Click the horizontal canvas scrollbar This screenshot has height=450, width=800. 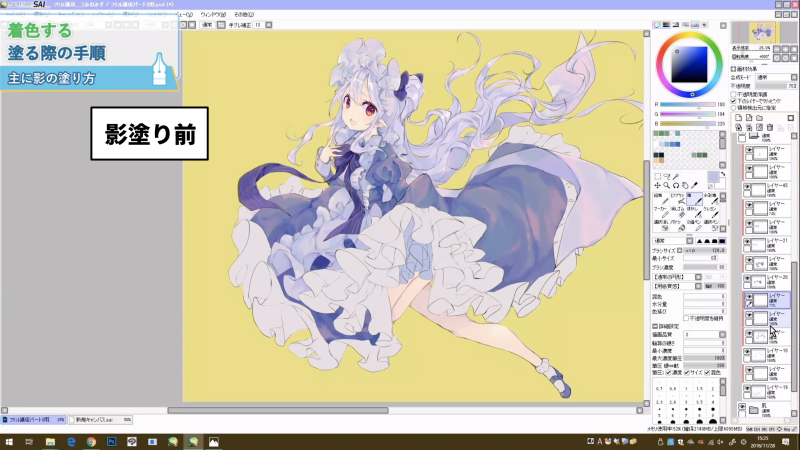click(x=278, y=410)
